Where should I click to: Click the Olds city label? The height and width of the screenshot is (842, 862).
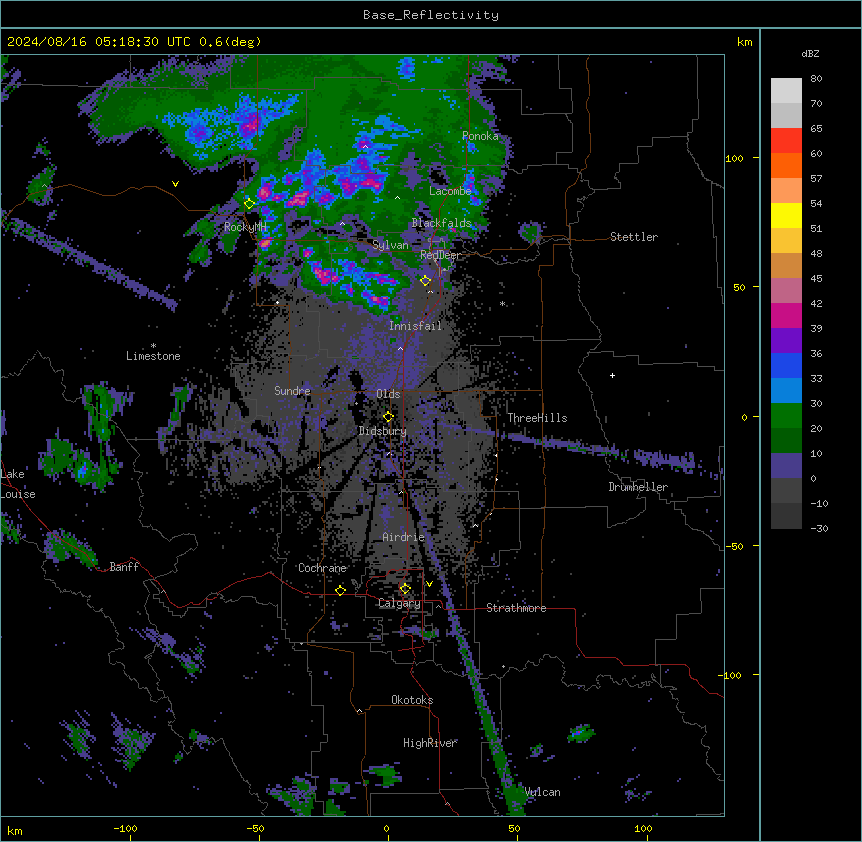[x=388, y=394]
